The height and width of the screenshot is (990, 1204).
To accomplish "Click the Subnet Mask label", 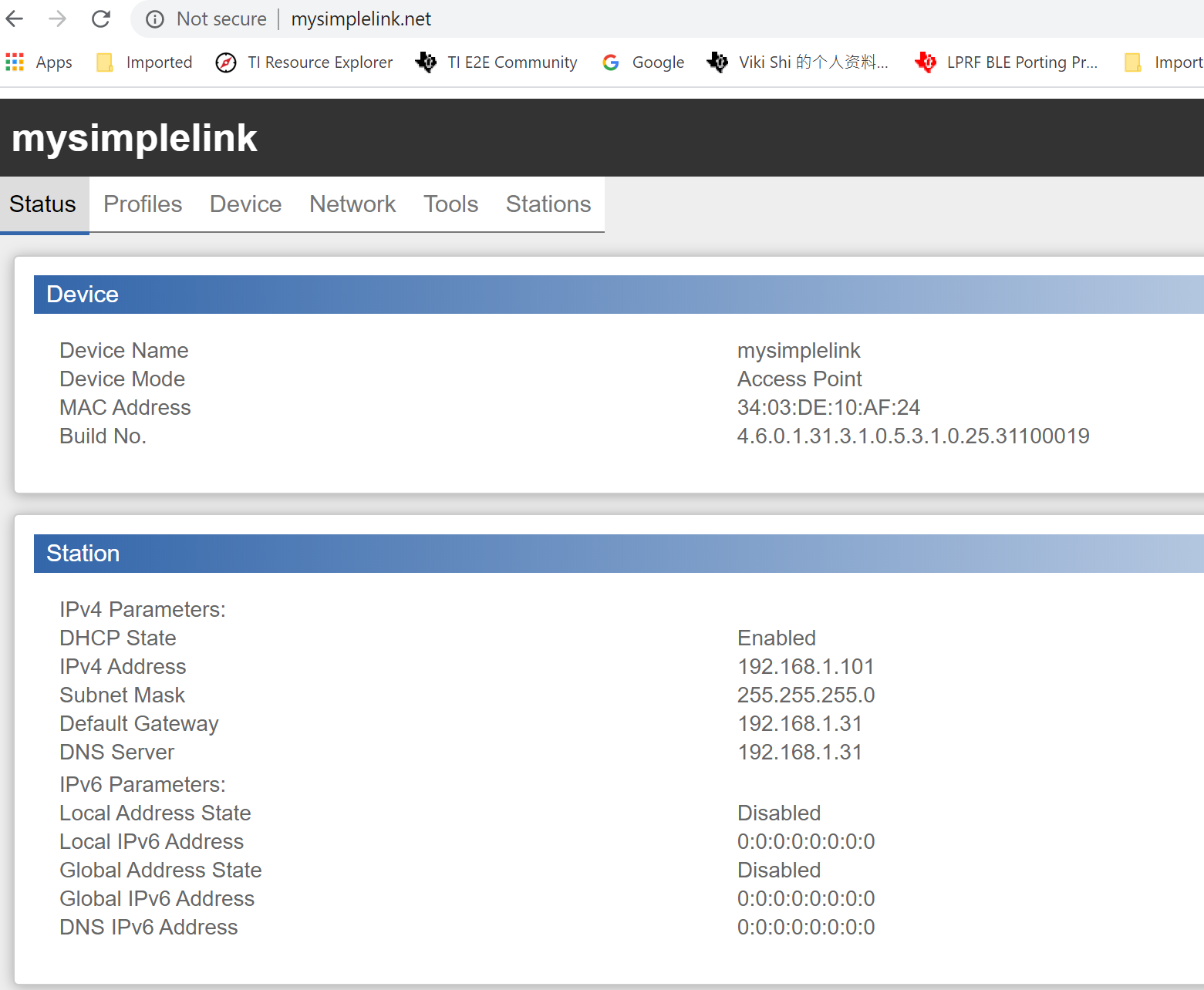I will click(x=122, y=695).
